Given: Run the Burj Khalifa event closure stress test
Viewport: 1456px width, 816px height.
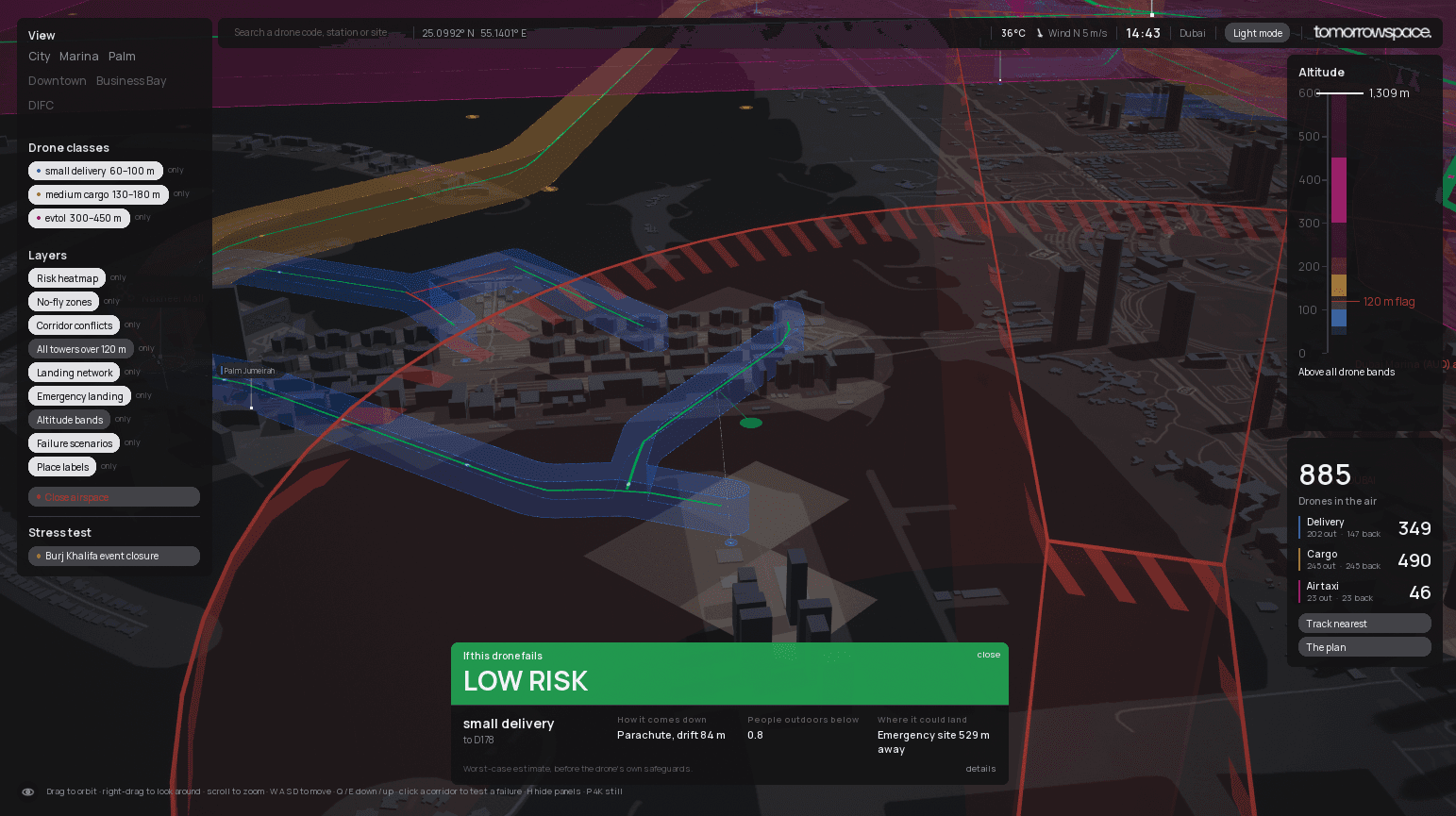Looking at the screenshot, I should pos(114,556).
